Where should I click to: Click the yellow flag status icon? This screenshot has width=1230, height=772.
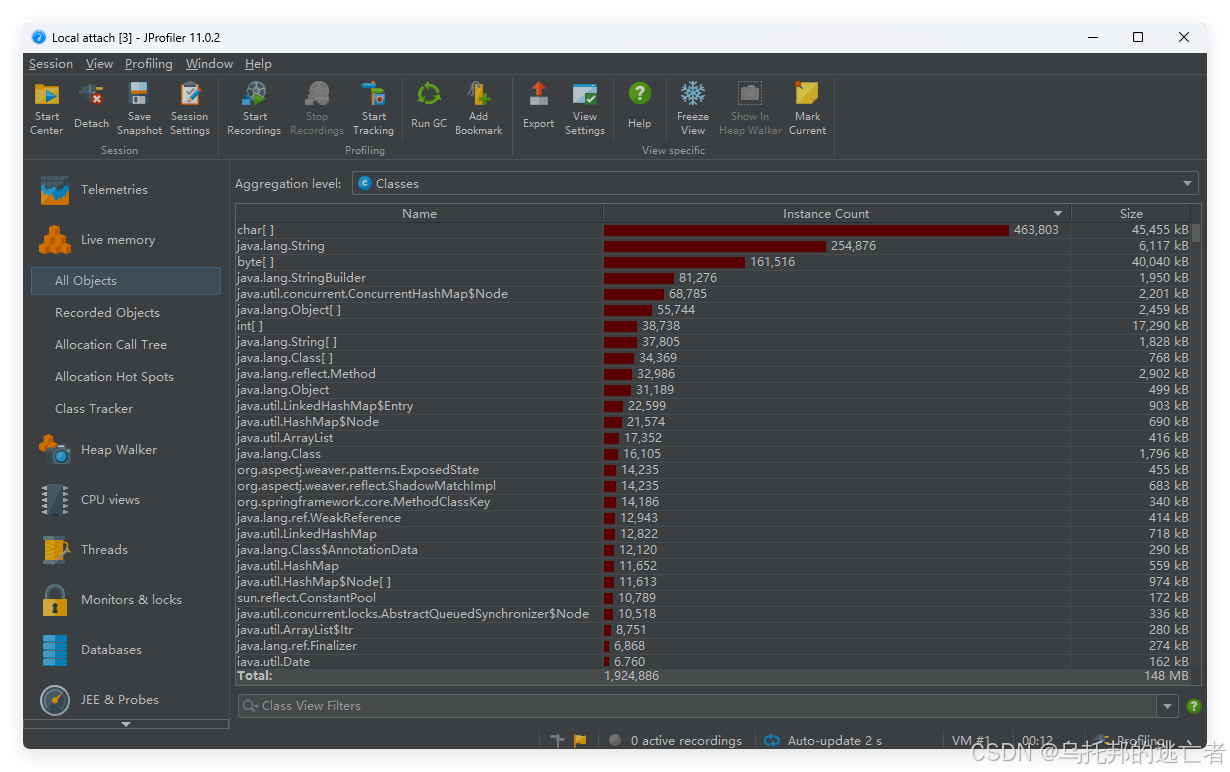pos(580,741)
